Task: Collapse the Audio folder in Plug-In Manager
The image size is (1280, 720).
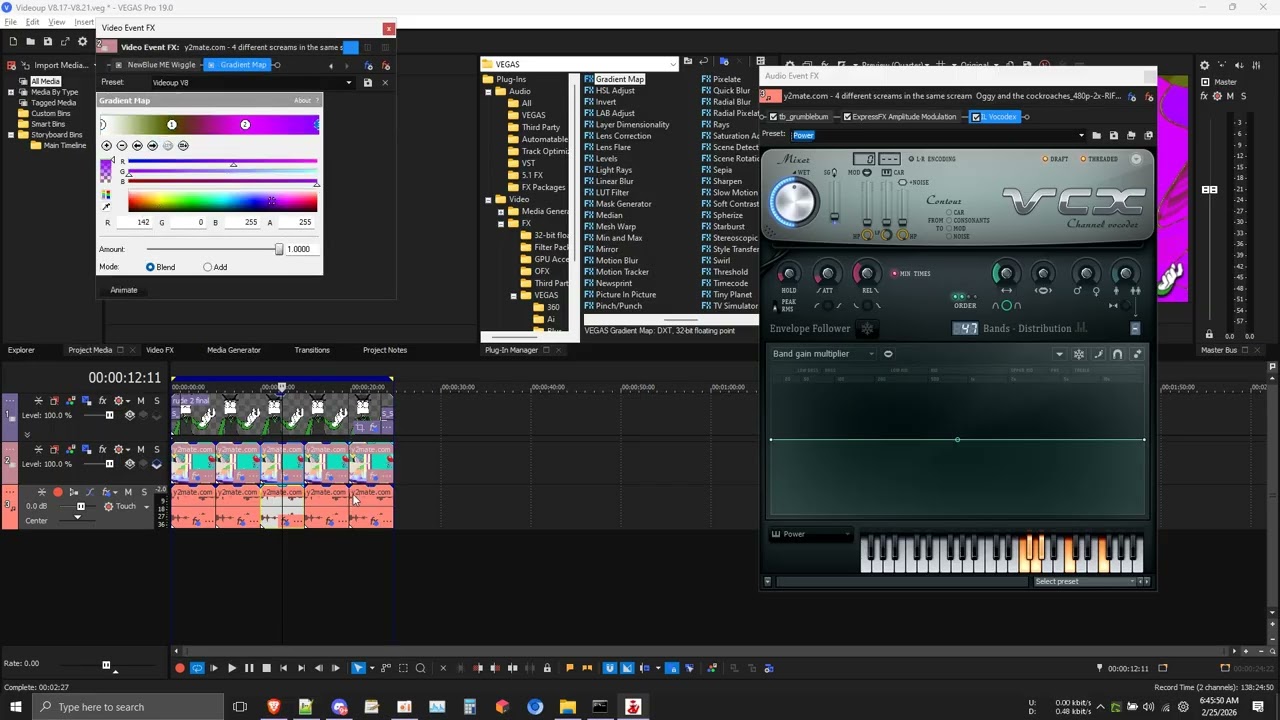Action: (488, 91)
